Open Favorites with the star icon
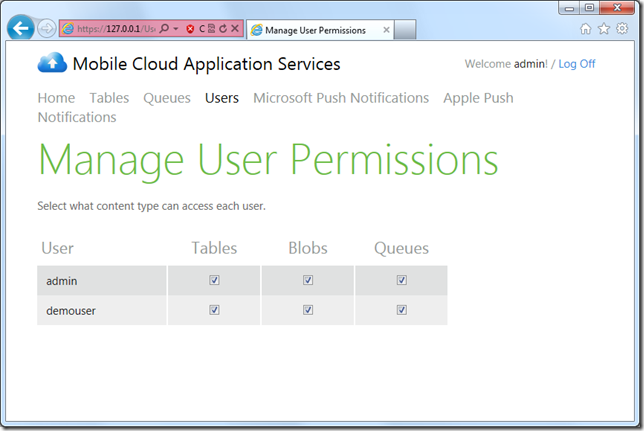644x431 pixels. point(604,29)
